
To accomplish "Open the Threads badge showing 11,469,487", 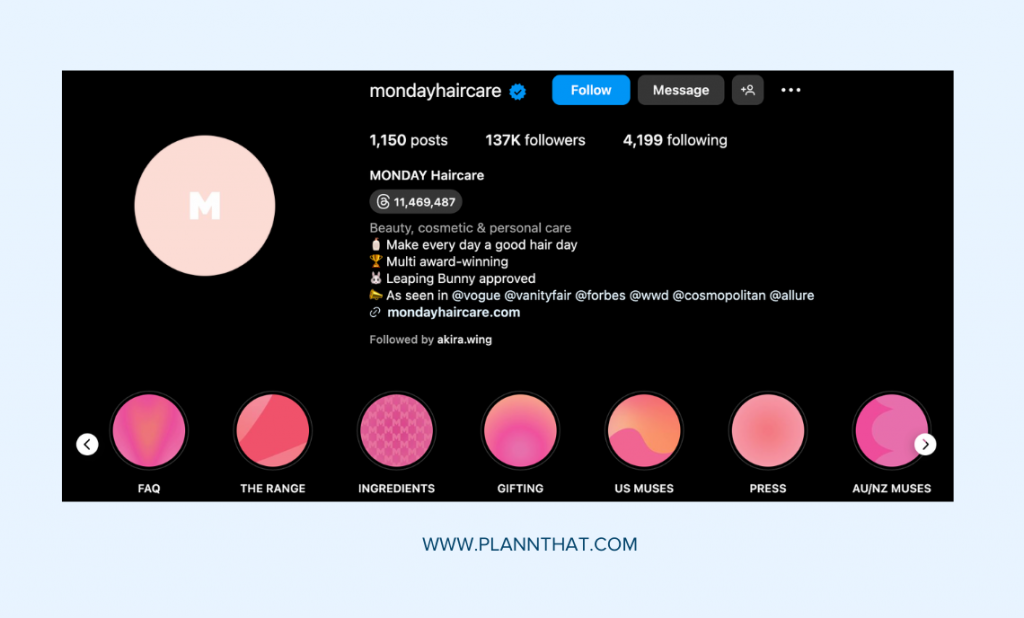I will coord(415,201).
